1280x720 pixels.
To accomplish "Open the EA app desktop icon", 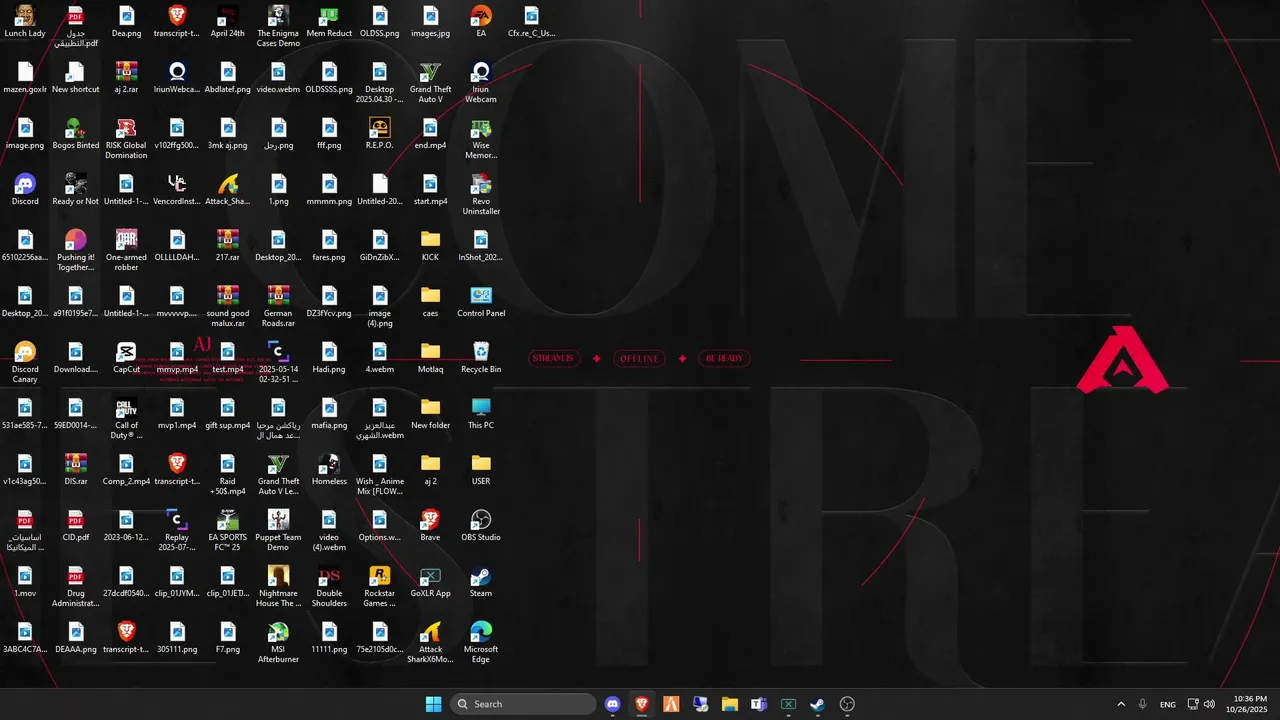I will (x=481, y=22).
